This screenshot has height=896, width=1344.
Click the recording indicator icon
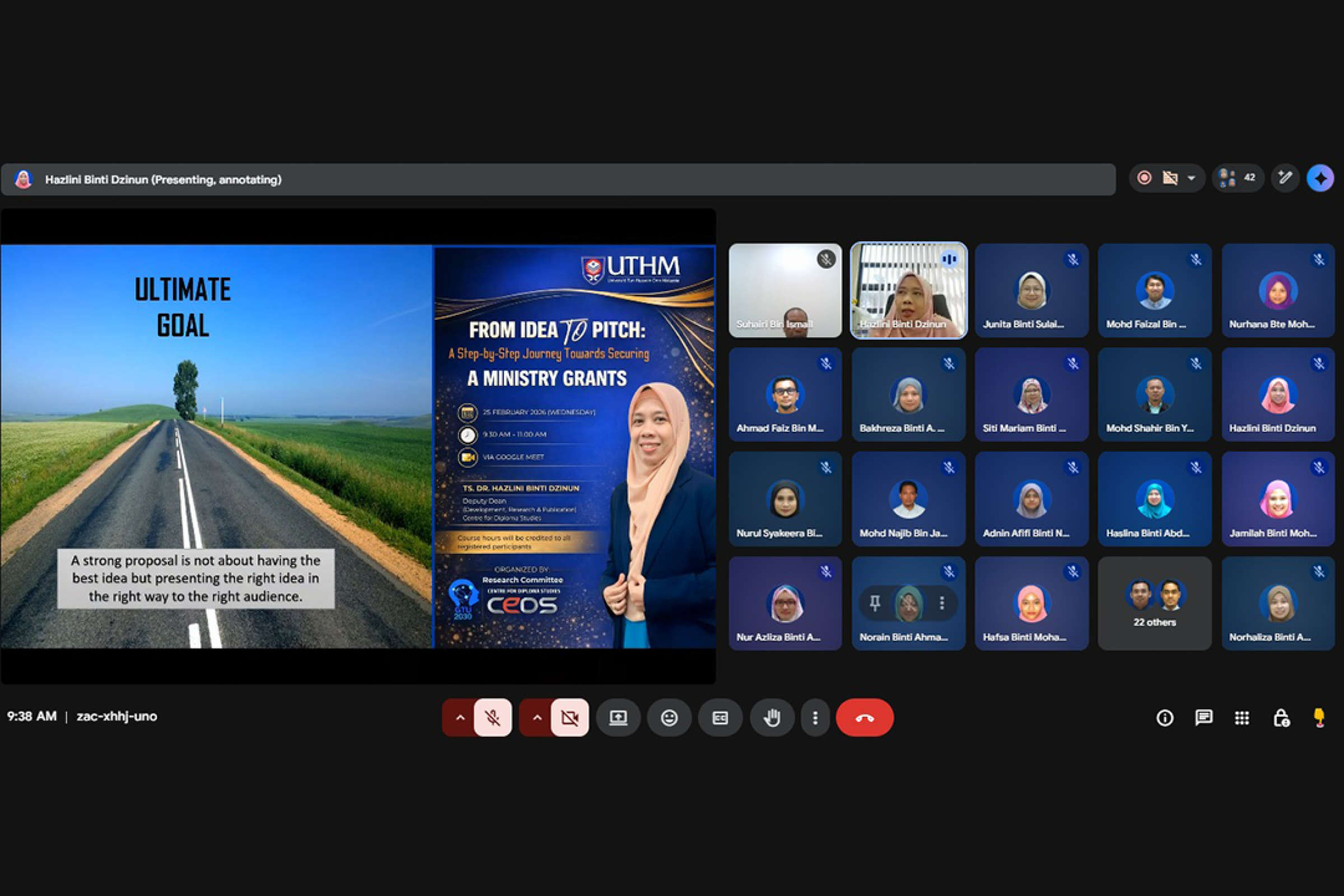coord(1145,178)
